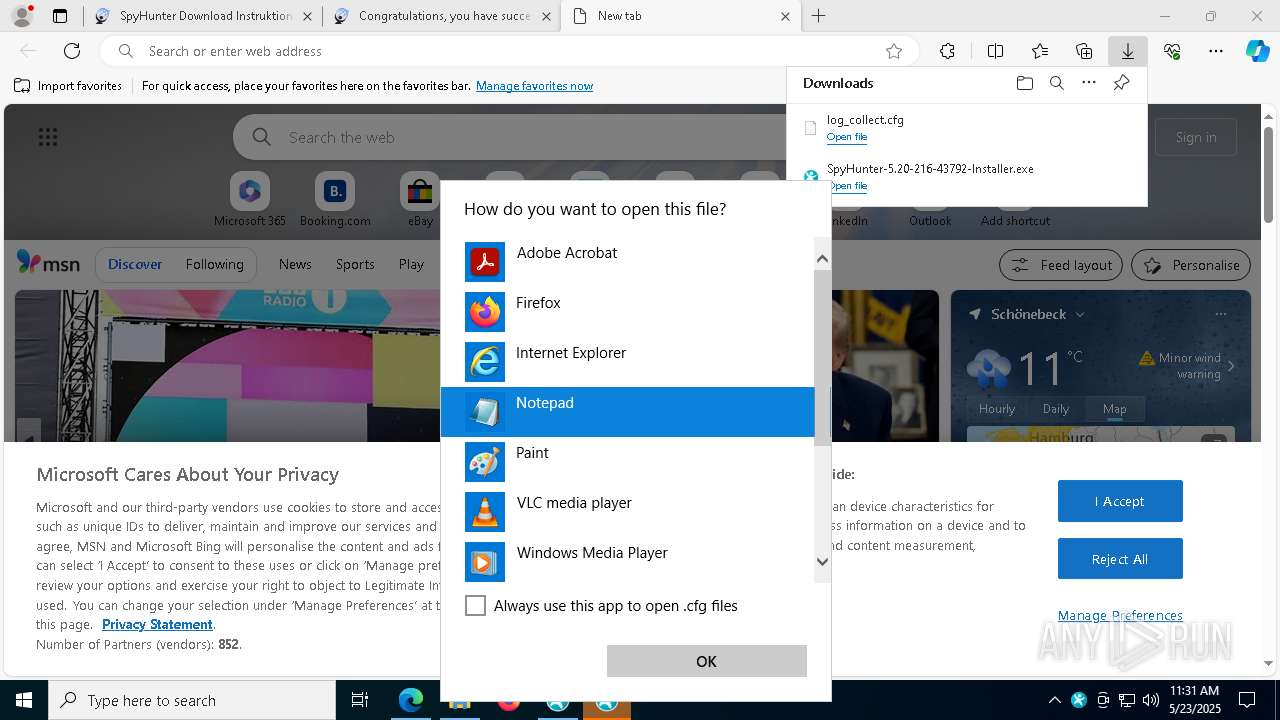Open Sports category in MSN

tap(355, 264)
